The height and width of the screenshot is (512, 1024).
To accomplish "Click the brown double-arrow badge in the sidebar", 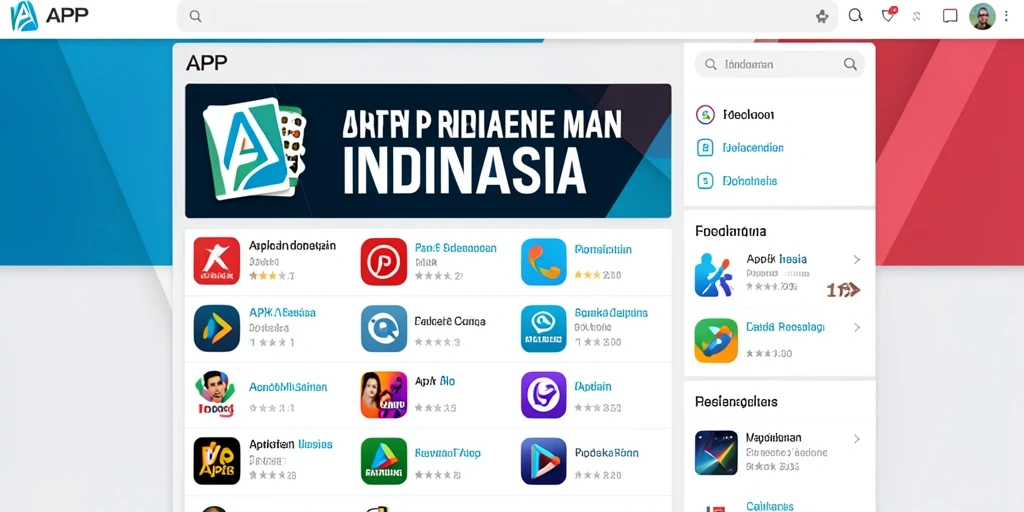I will point(843,290).
